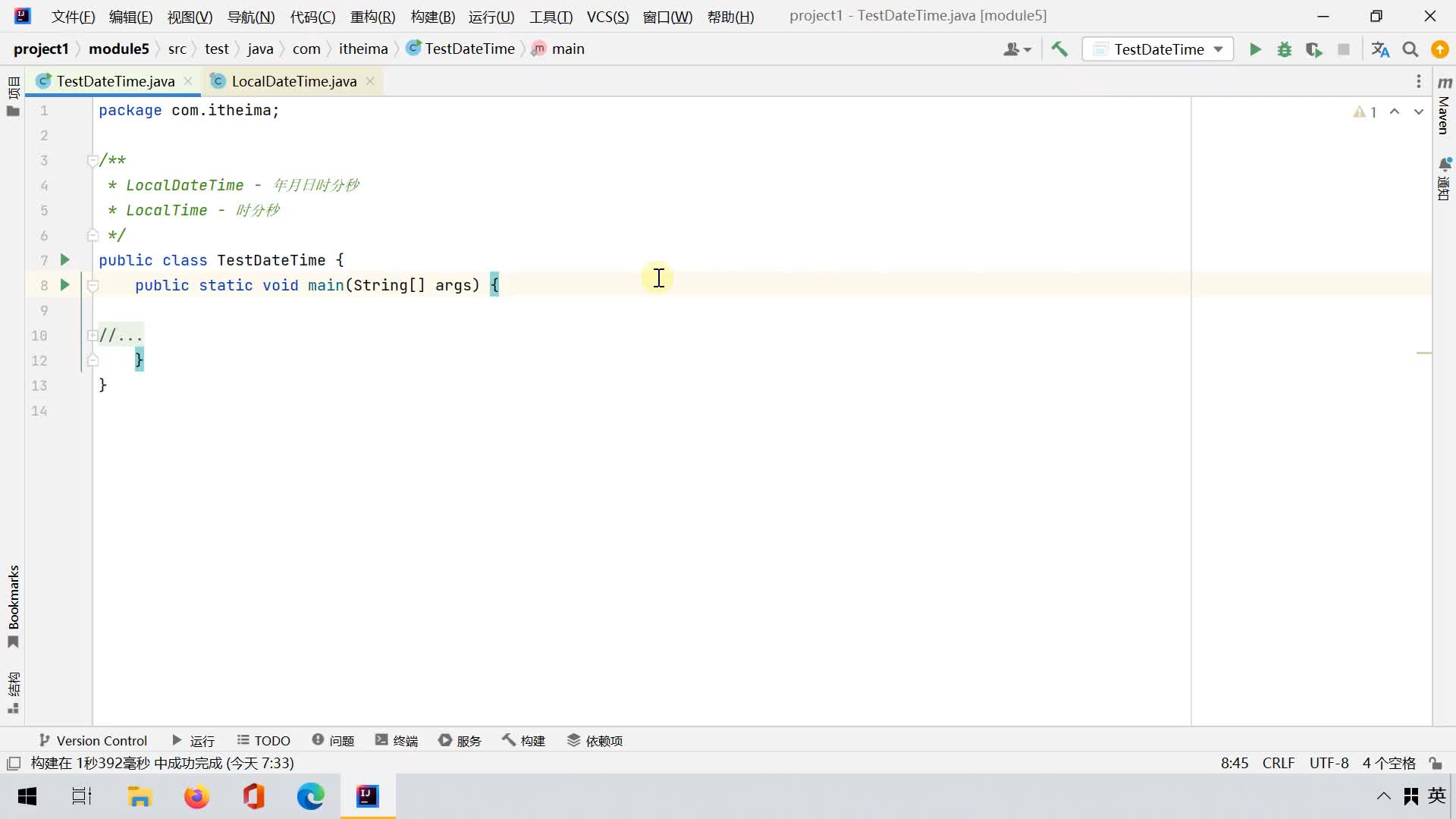Open the Structure tool window at bottom left

click(x=13, y=692)
